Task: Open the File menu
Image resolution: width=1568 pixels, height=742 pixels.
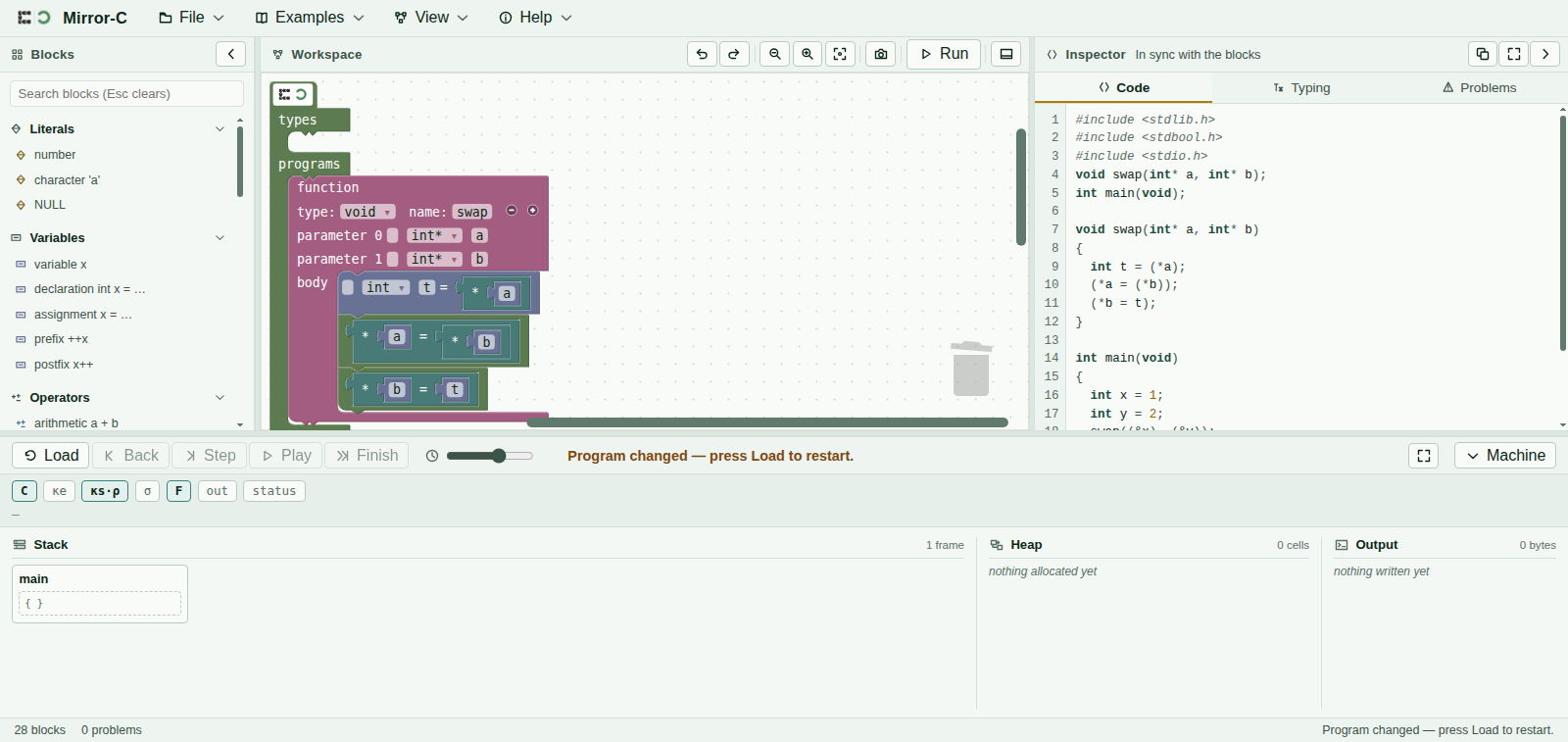Action: (x=192, y=18)
